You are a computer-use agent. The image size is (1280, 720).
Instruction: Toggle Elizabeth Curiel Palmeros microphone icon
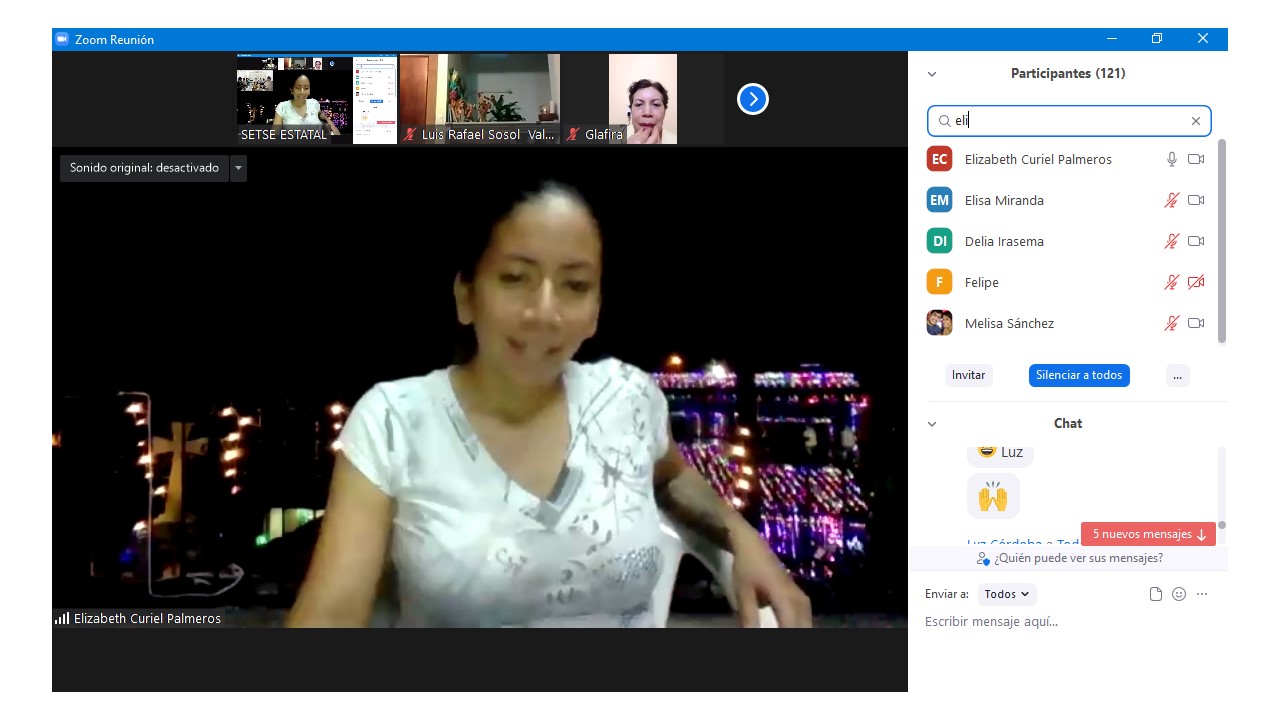[1172, 159]
